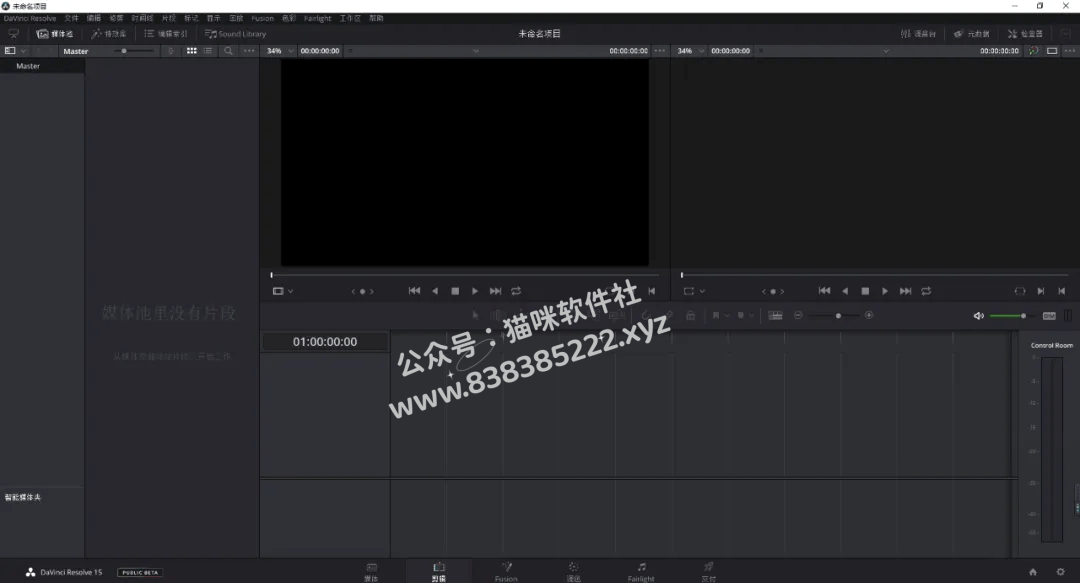Toggle loop playback in source viewer
1080x583 pixels.
516,291
